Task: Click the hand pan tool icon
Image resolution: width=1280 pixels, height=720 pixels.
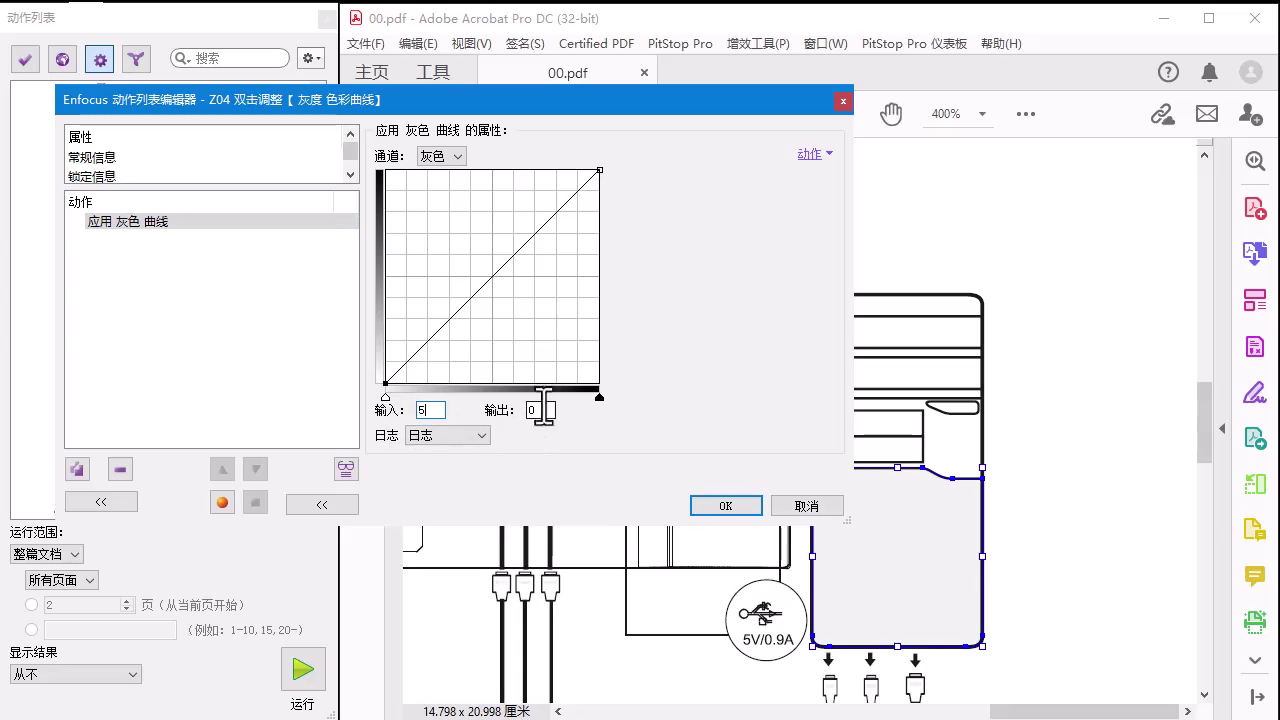Action: tap(891, 114)
